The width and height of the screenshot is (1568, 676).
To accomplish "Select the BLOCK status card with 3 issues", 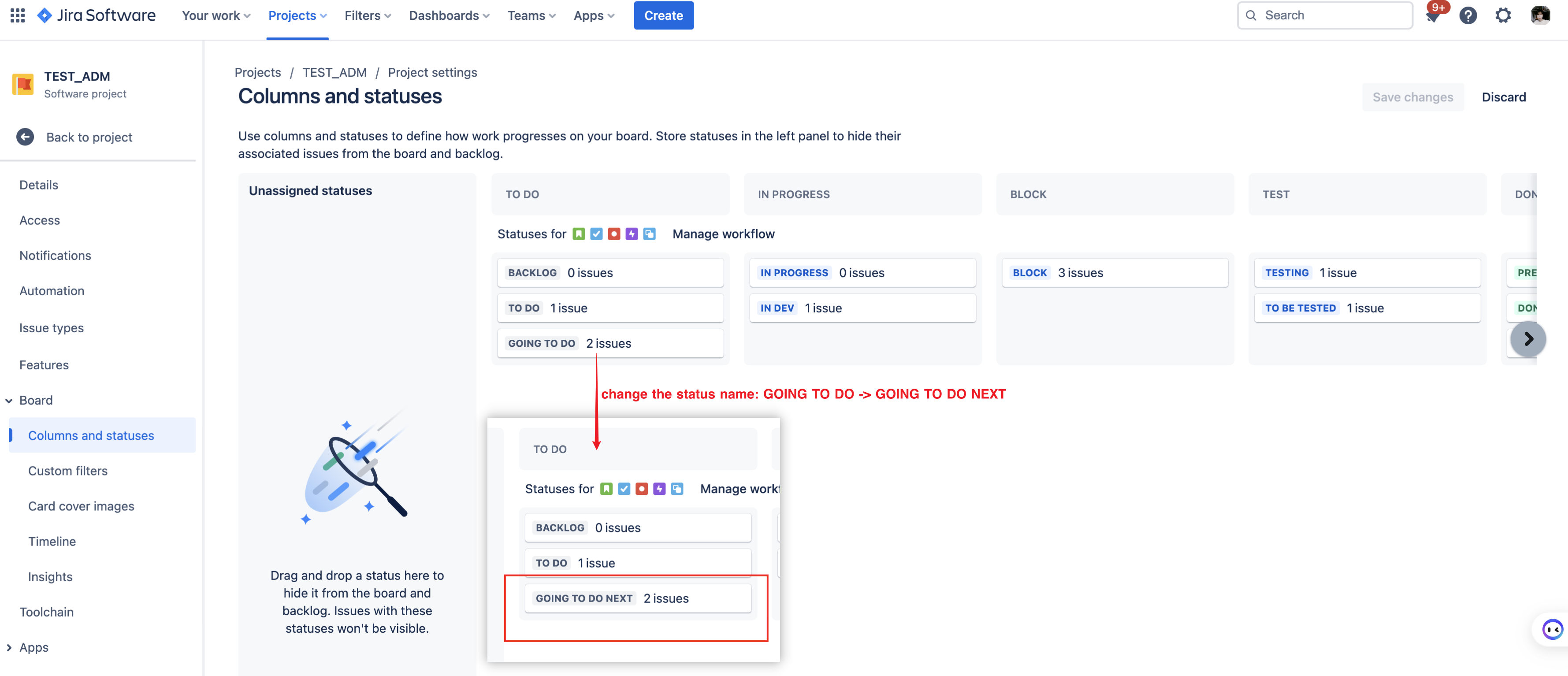I will tap(1115, 273).
